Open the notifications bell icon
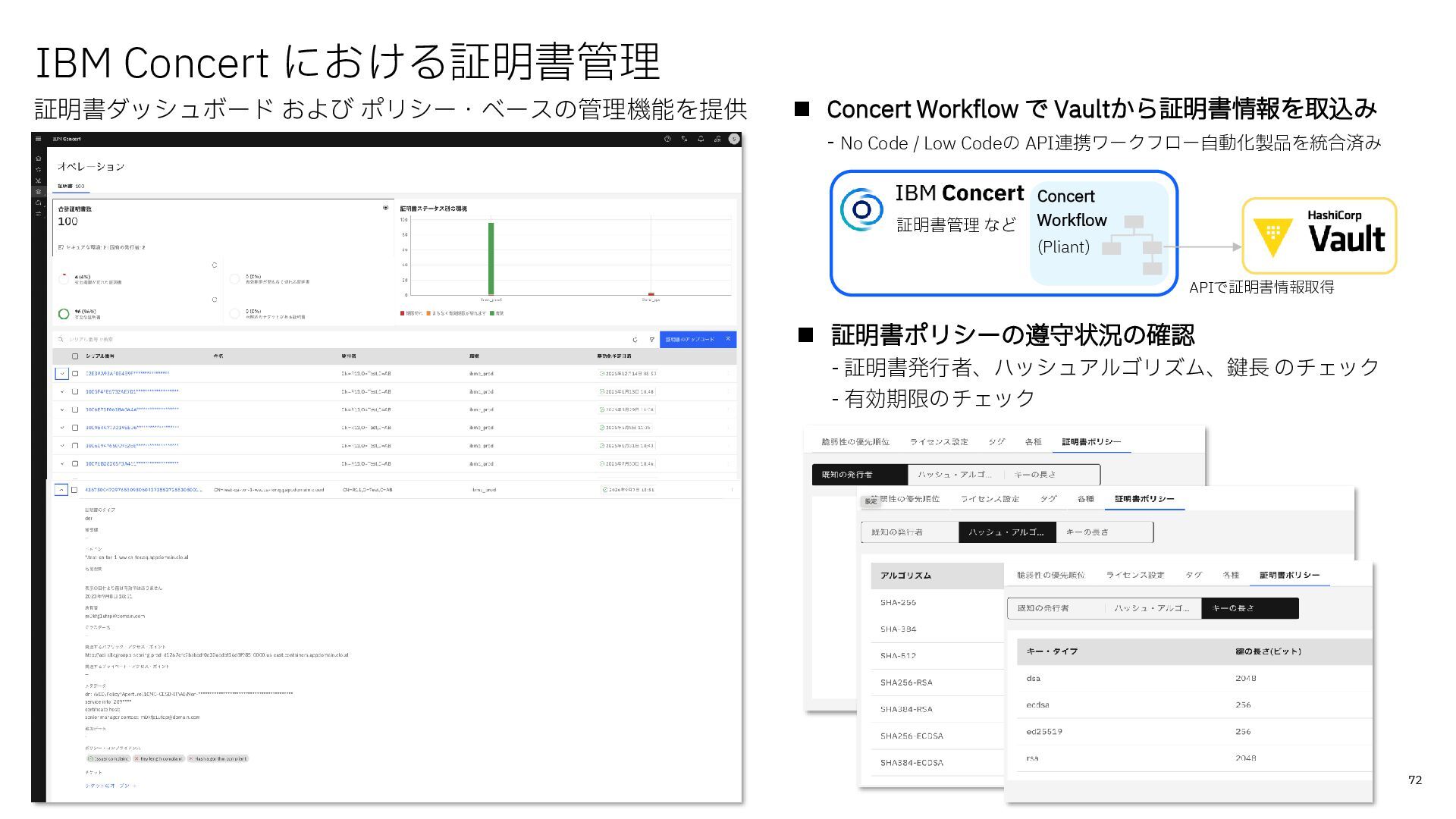The image size is (1456, 819). coord(701,139)
